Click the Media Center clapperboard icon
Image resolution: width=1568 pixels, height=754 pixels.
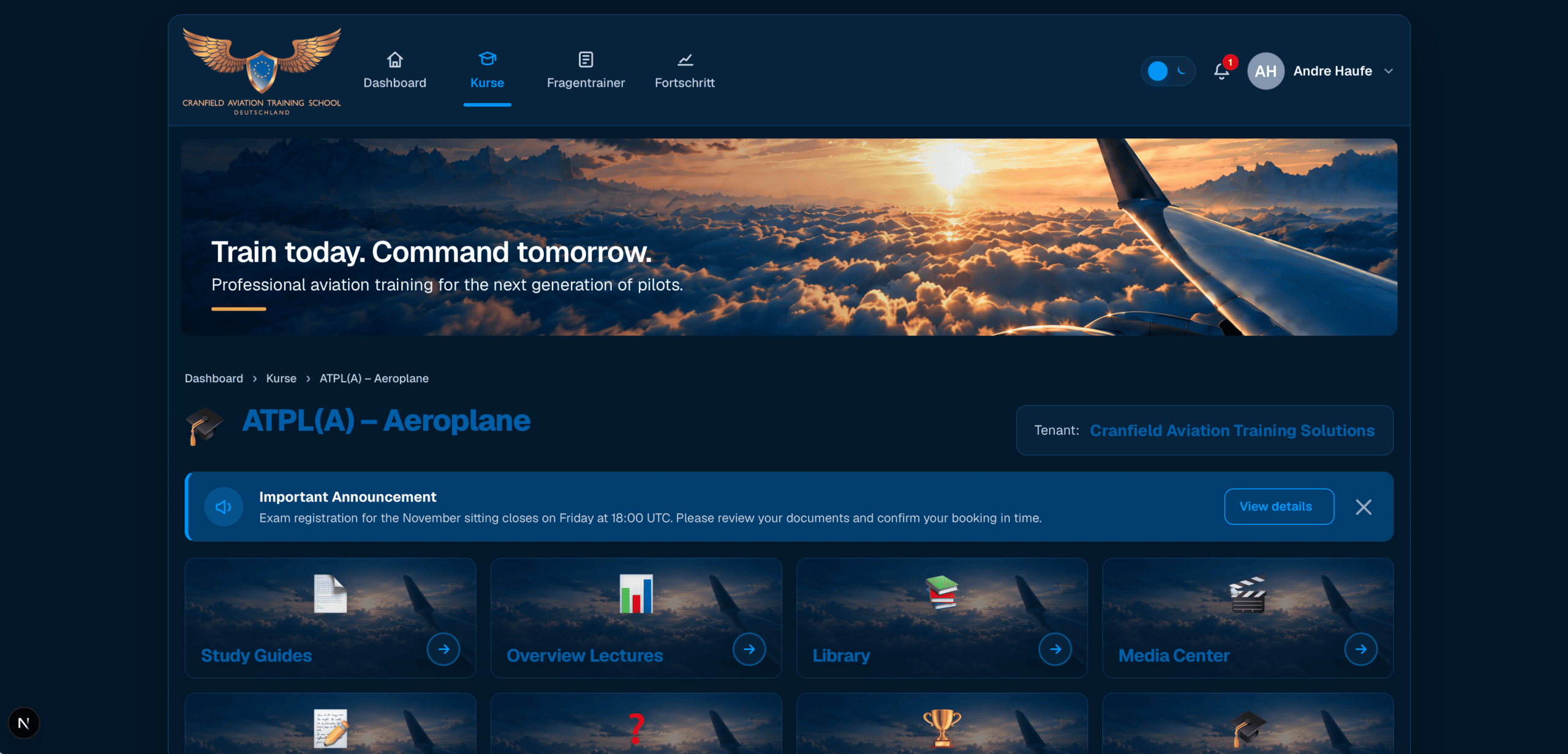1247,594
